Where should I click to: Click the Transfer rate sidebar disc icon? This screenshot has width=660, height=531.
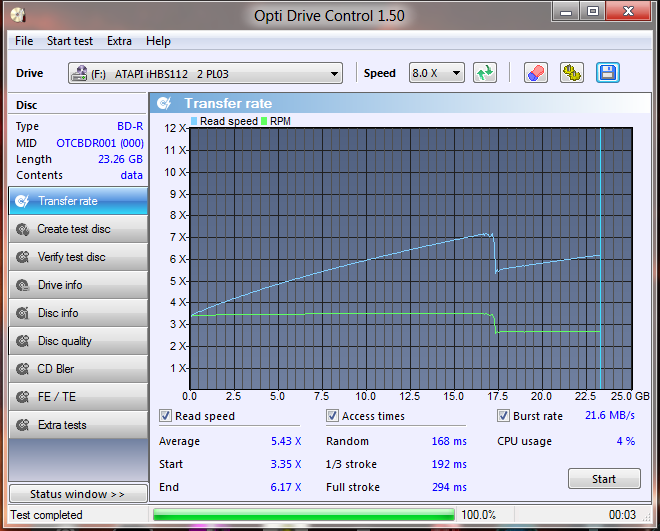point(22,201)
